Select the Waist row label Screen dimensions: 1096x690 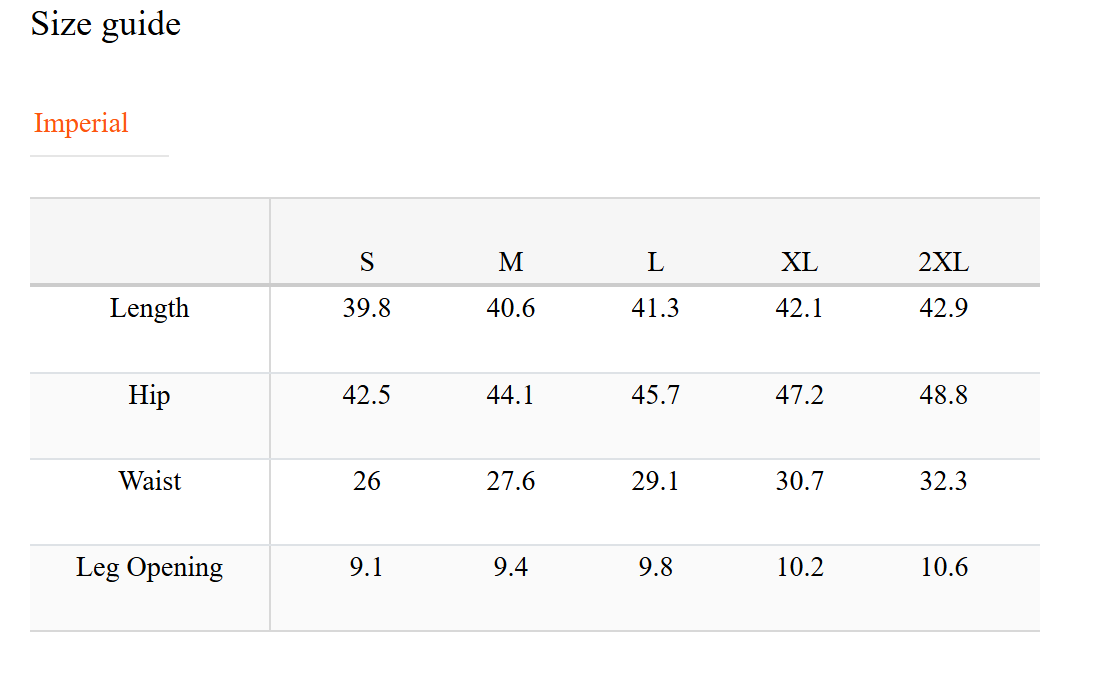tap(150, 481)
